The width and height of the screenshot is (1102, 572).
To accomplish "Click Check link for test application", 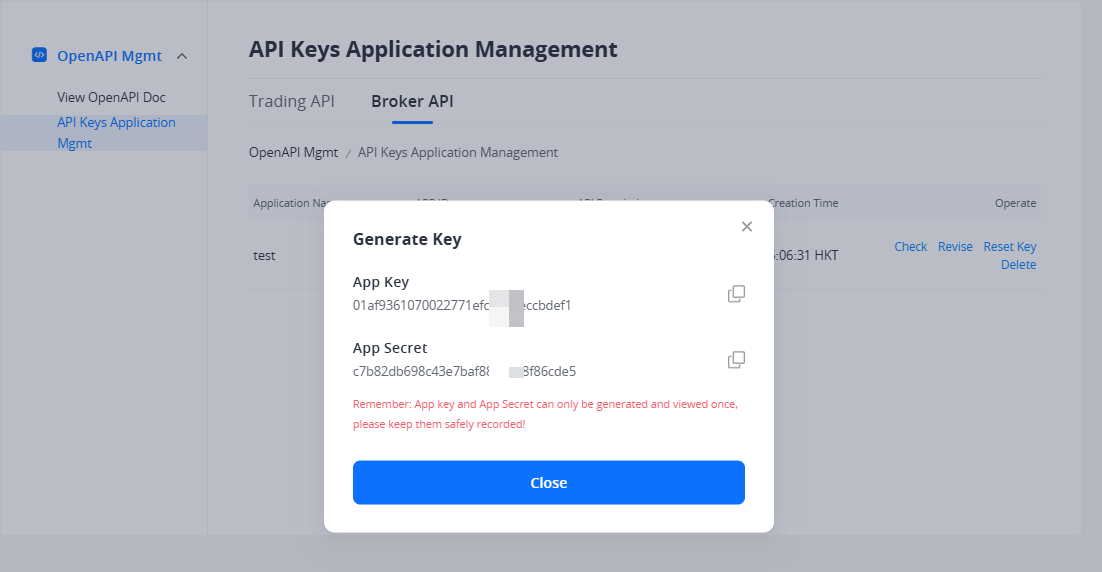I will point(910,247).
